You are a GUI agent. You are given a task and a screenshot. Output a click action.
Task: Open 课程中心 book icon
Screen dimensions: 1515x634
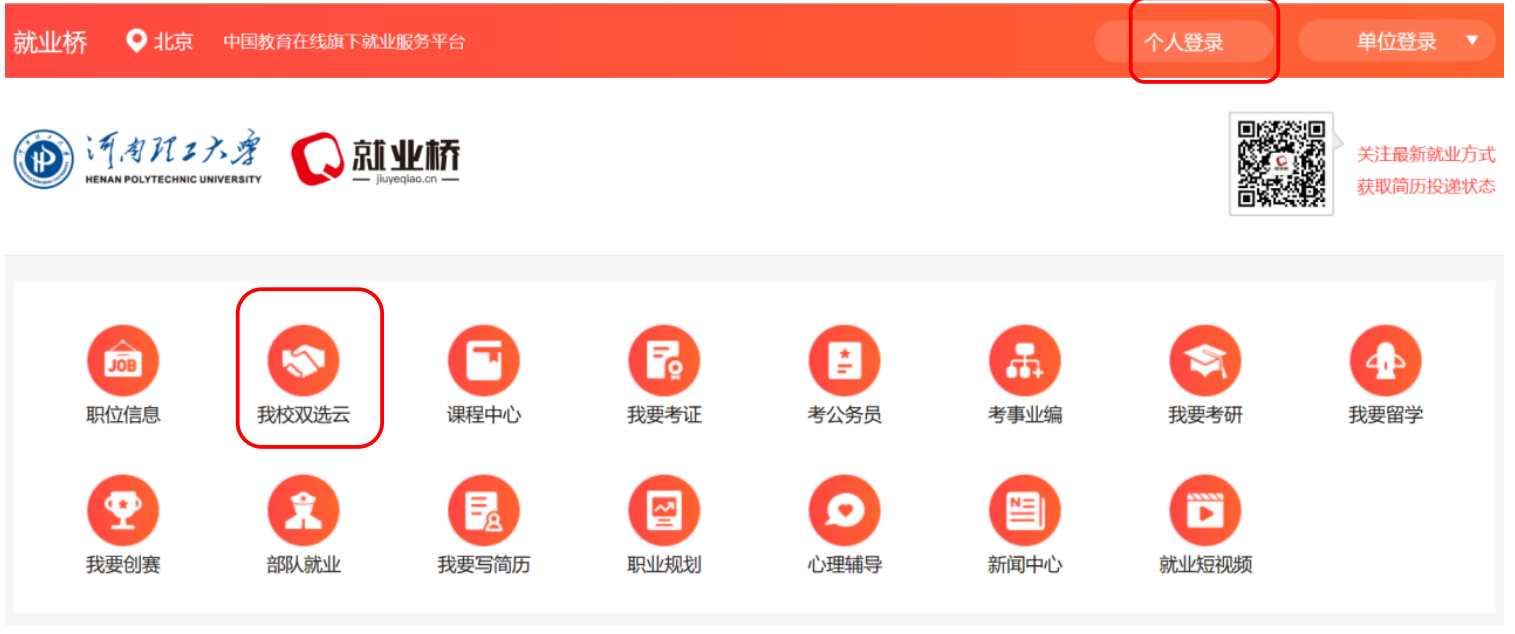pos(484,361)
